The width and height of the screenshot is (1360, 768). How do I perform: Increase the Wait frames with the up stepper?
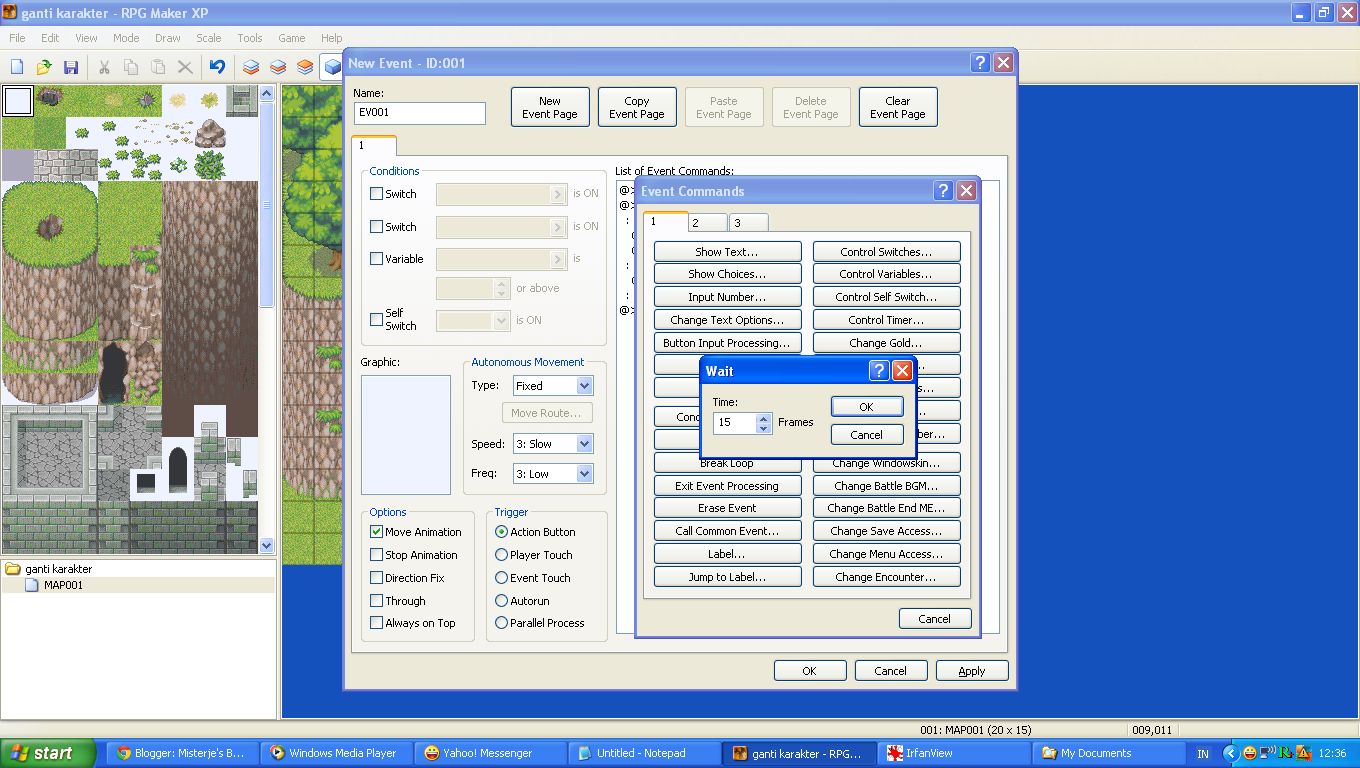click(x=761, y=418)
